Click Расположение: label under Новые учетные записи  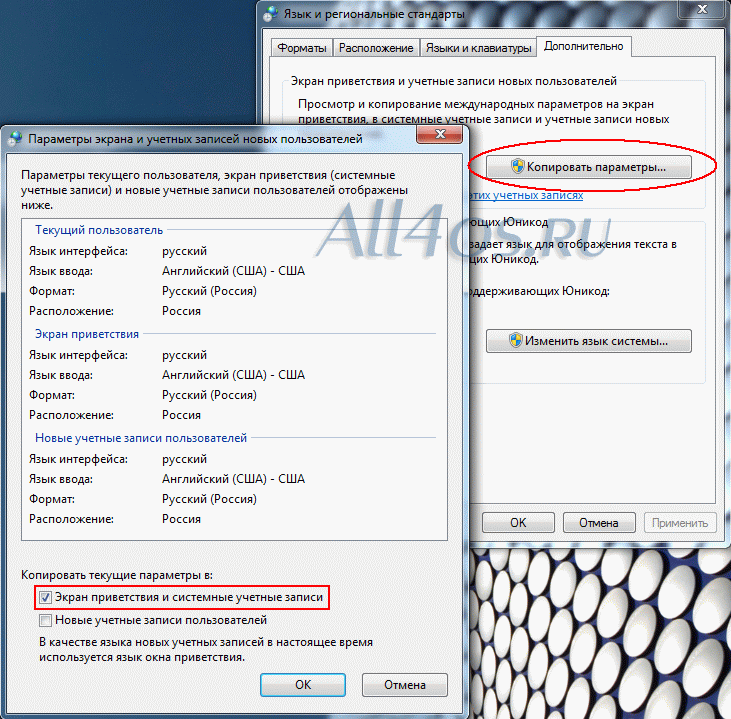coord(71,519)
